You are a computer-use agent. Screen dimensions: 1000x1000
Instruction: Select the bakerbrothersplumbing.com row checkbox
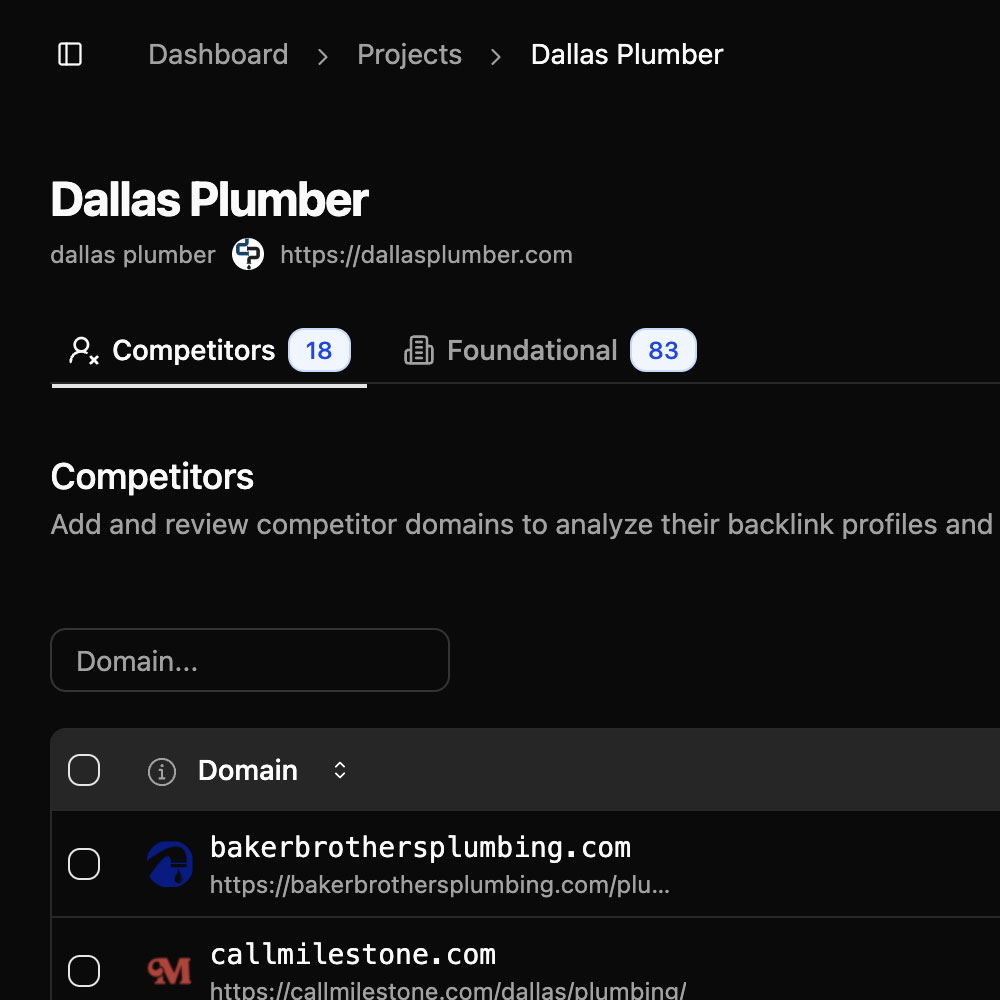click(x=84, y=864)
